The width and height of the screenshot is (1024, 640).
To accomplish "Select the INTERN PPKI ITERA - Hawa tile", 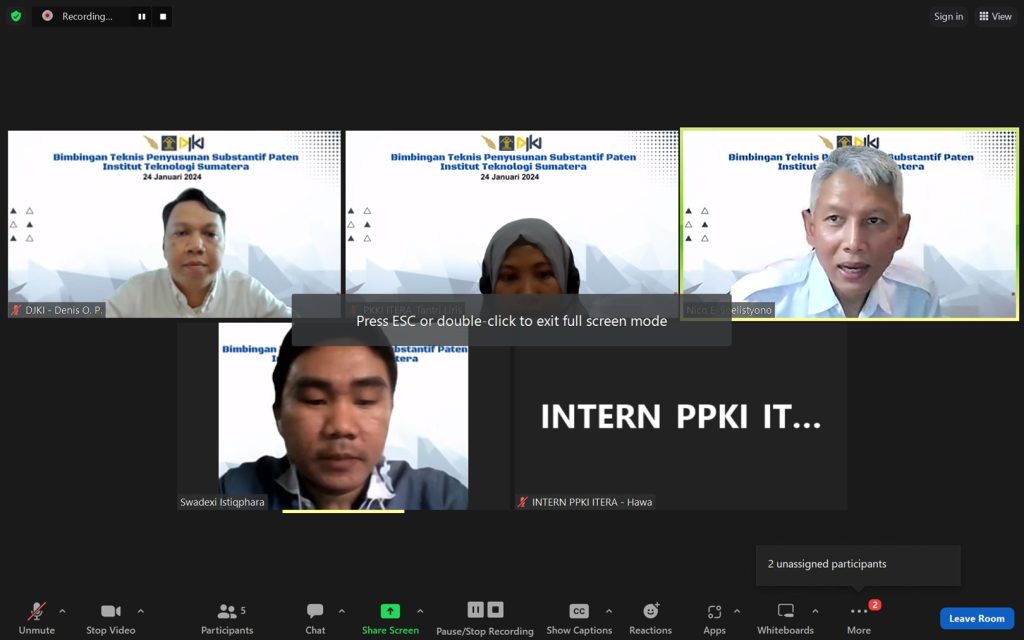I will pyautogui.click(x=680, y=416).
